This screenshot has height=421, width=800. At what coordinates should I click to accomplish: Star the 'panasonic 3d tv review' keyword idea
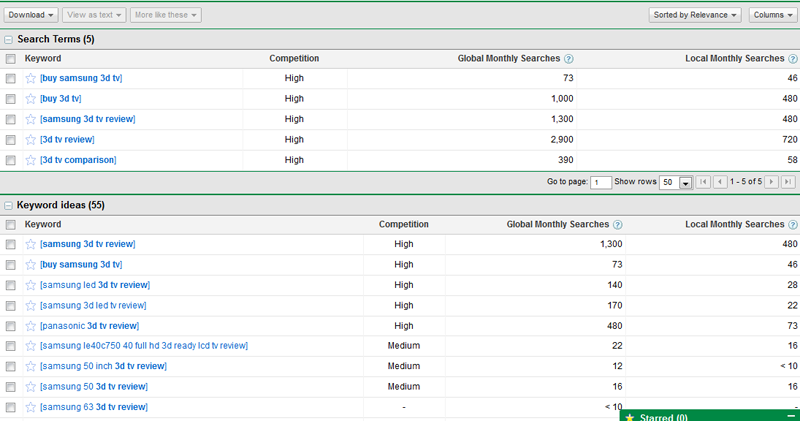pos(30,326)
